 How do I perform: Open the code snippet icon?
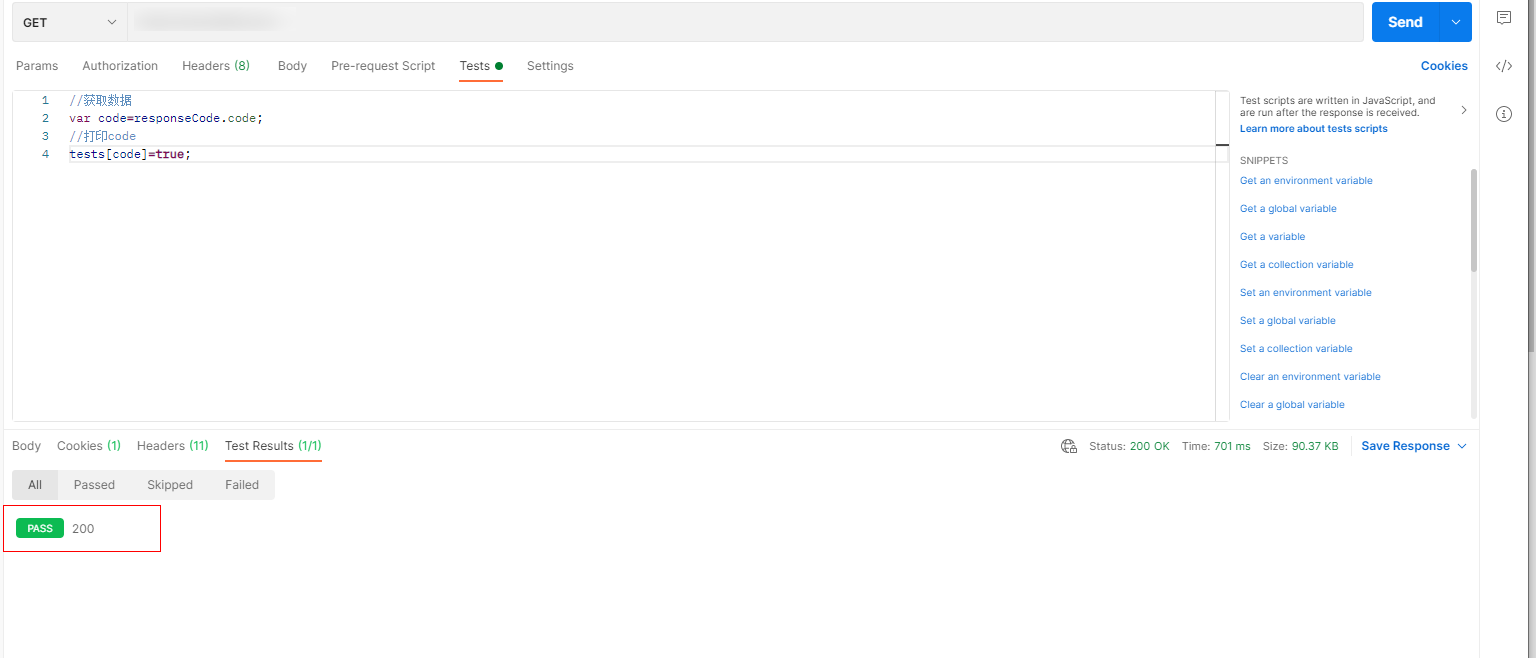click(1503, 66)
